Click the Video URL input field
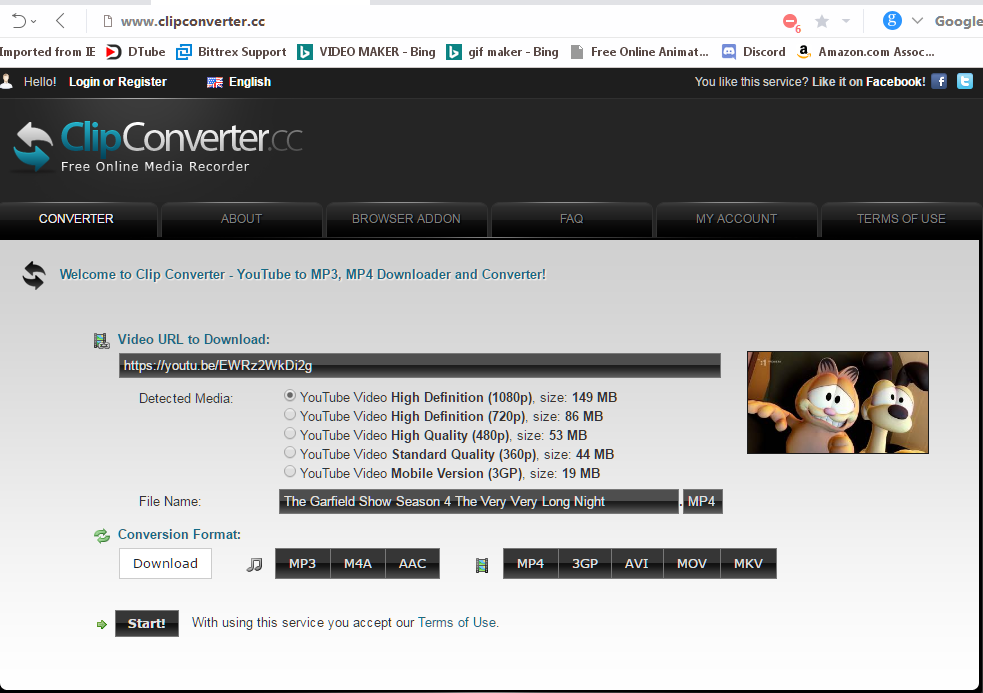 (419, 366)
